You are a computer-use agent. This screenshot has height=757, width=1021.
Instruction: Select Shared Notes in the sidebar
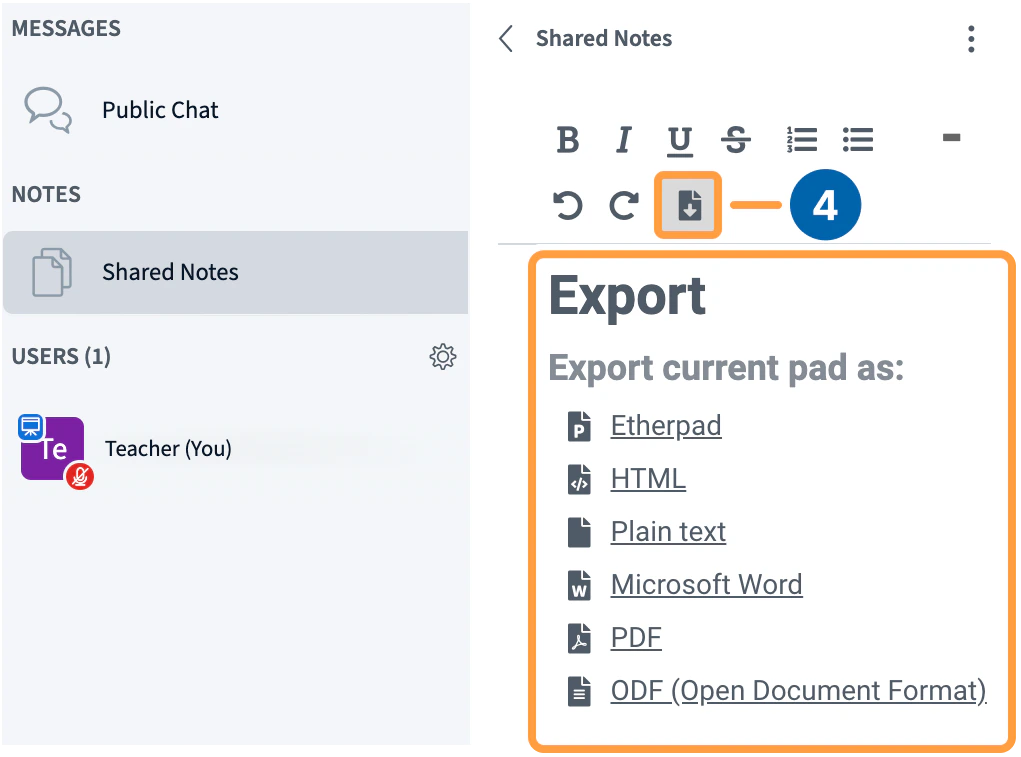(x=170, y=271)
